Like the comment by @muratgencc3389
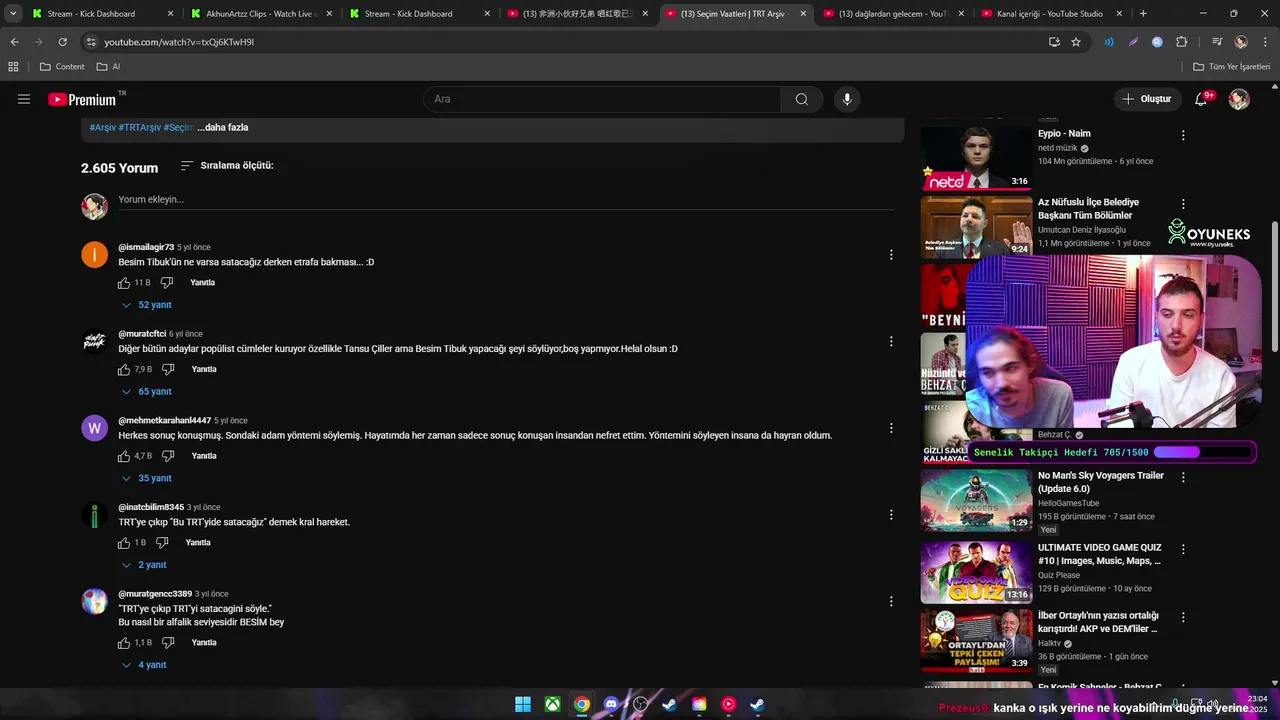1280x720 pixels. coord(124,643)
